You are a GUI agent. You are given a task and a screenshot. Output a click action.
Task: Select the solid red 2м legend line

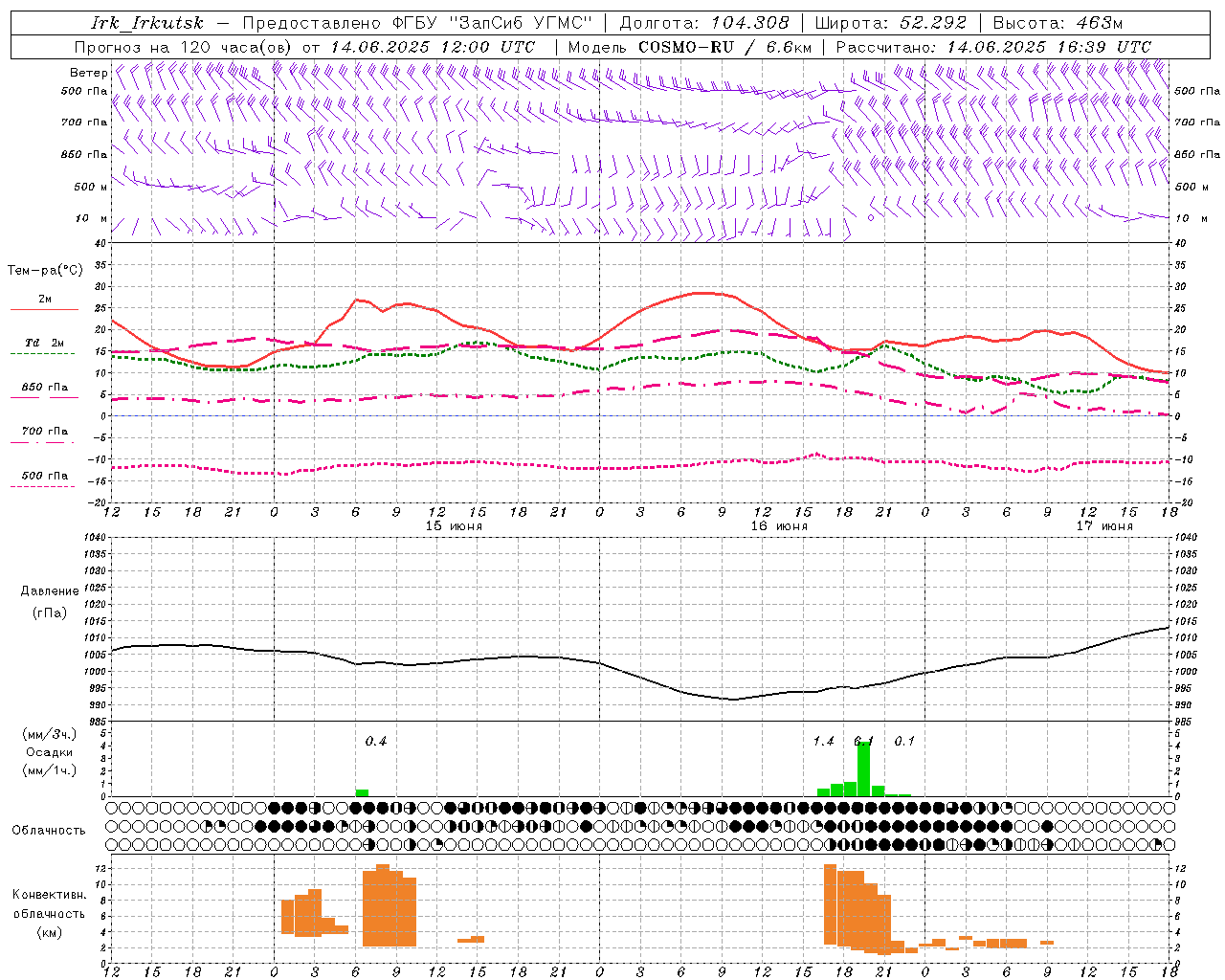tap(44, 310)
